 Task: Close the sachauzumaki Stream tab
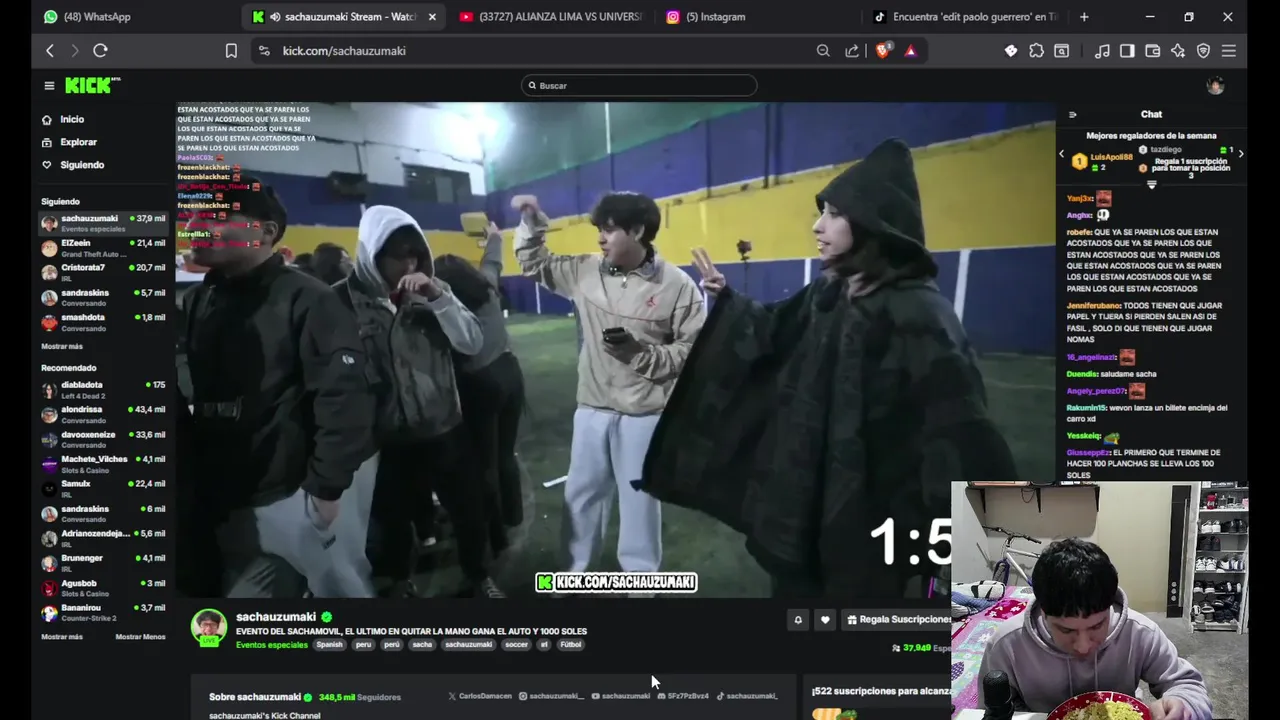point(432,17)
